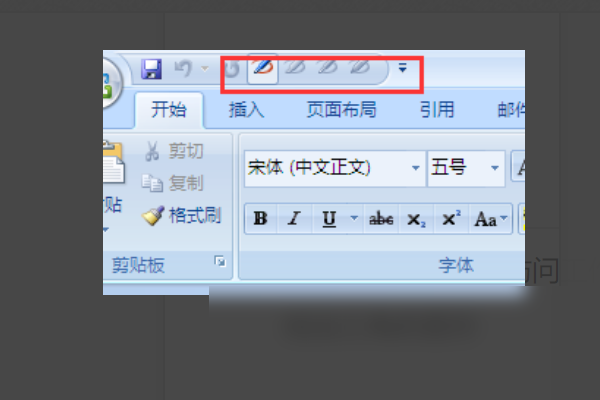Click the scissors Cut (剪切) icon
The image size is (600, 400).
[x=152, y=151]
